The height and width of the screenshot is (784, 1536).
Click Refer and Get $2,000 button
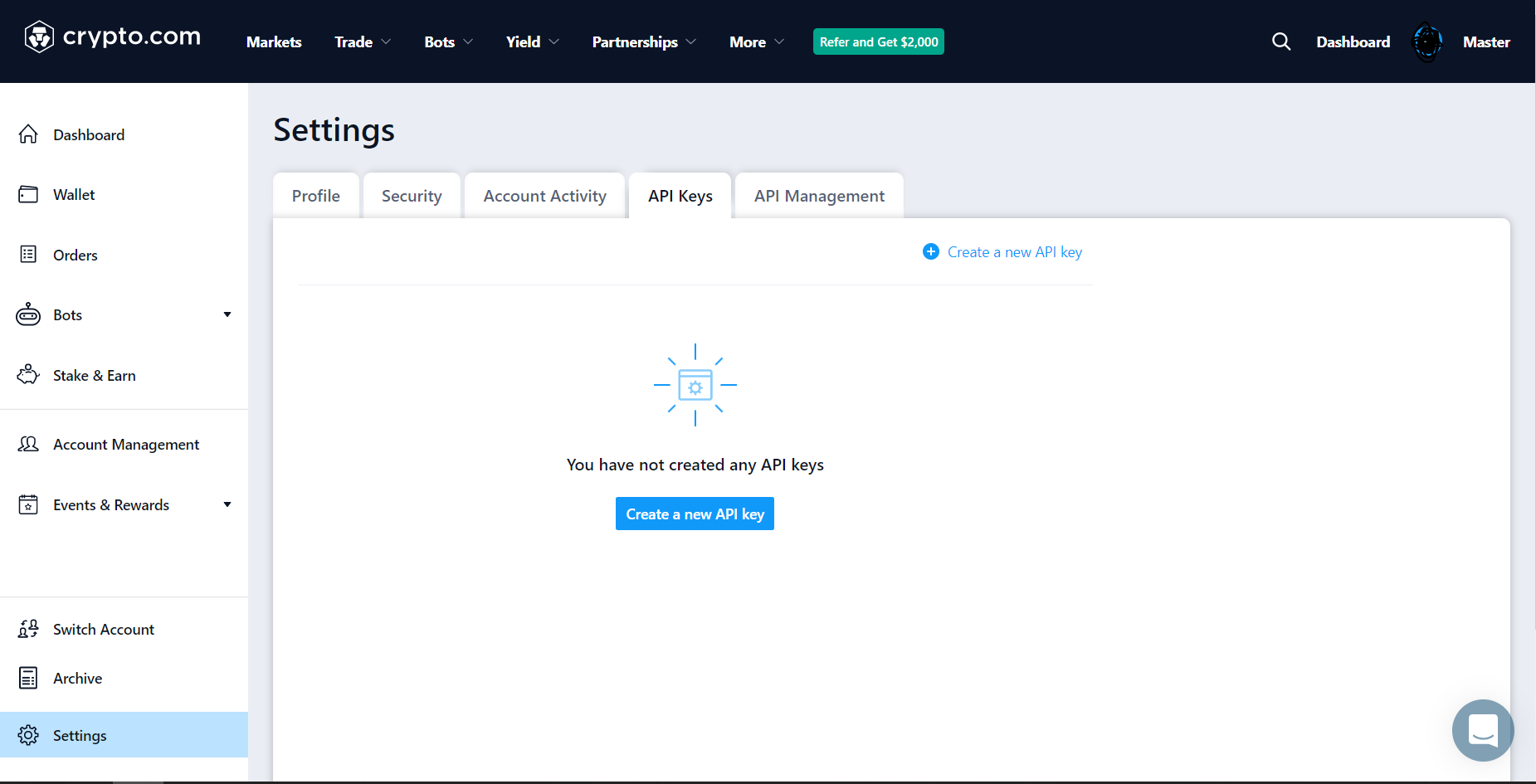[879, 41]
